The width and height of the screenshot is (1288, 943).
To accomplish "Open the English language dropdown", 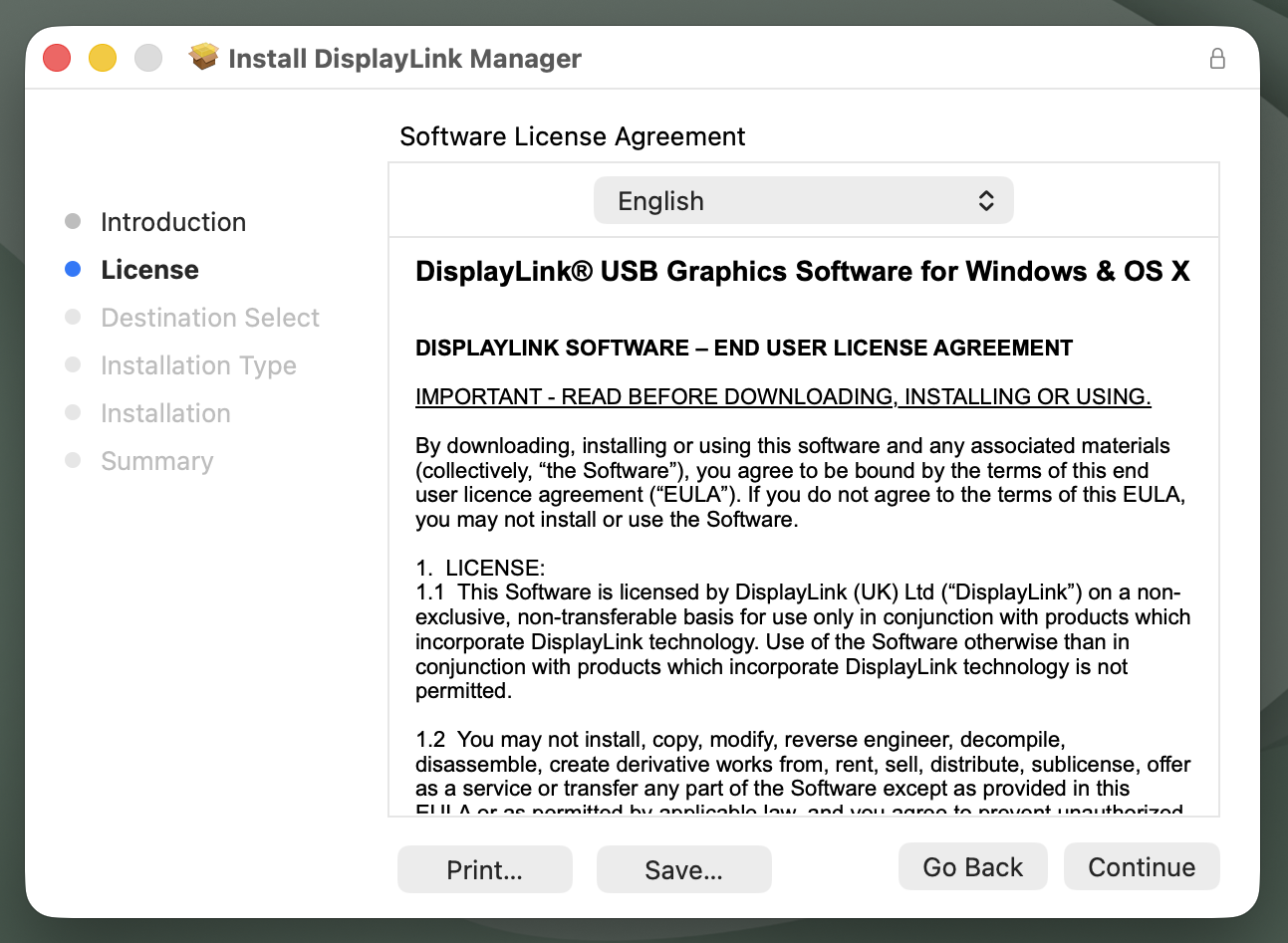I will (x=803, y=200).
